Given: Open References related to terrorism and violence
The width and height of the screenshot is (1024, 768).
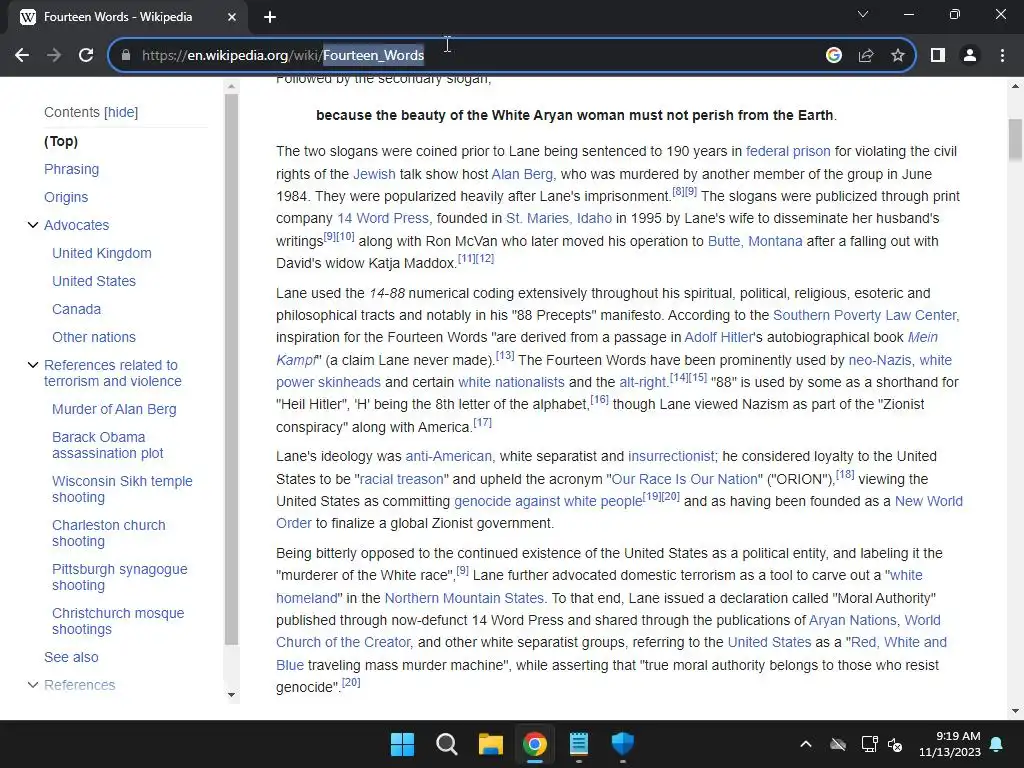Looking at the screenshot, I should (113, 373).
